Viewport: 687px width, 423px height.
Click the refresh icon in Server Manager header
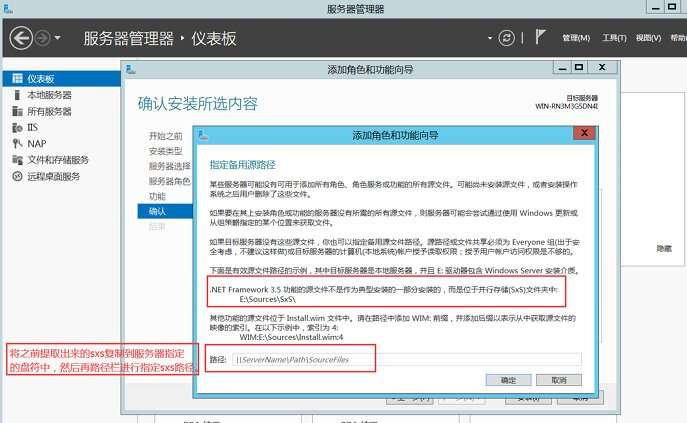[x=506, y=38]
